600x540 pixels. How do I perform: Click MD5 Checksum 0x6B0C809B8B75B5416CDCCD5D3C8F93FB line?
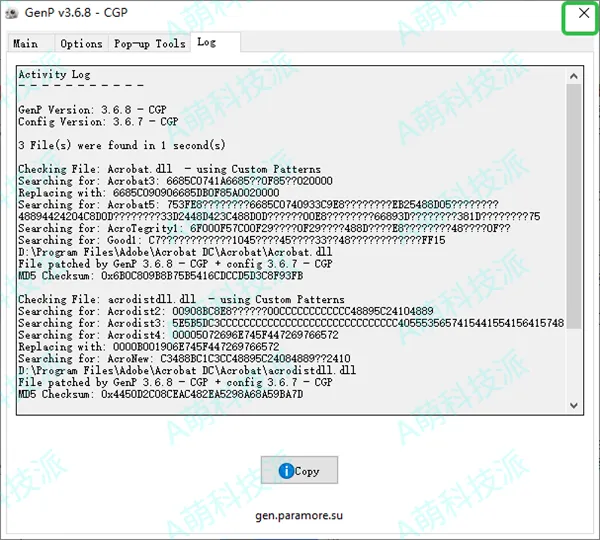[161, 276]
